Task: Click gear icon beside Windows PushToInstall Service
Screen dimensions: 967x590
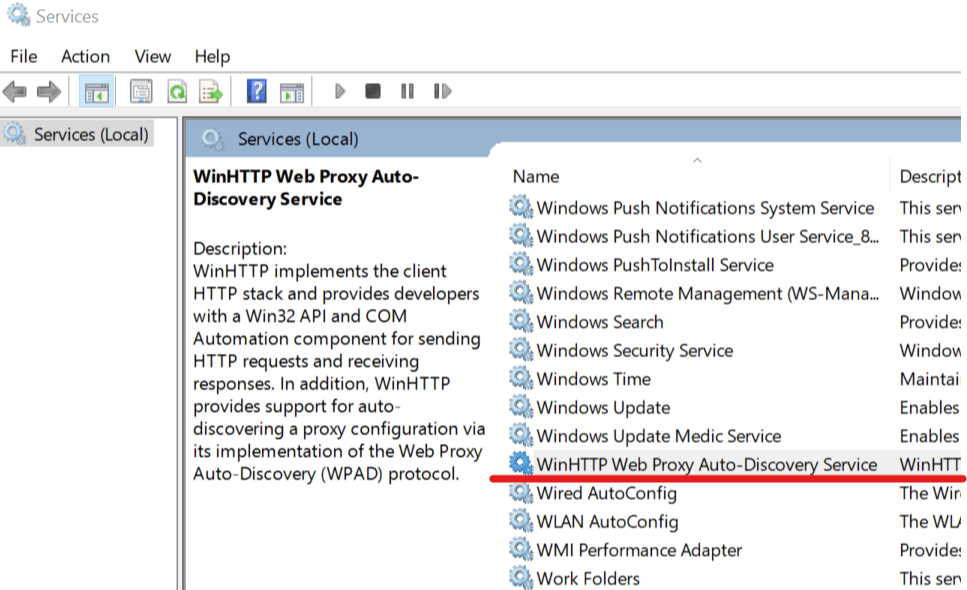Action: pos(521,264)
